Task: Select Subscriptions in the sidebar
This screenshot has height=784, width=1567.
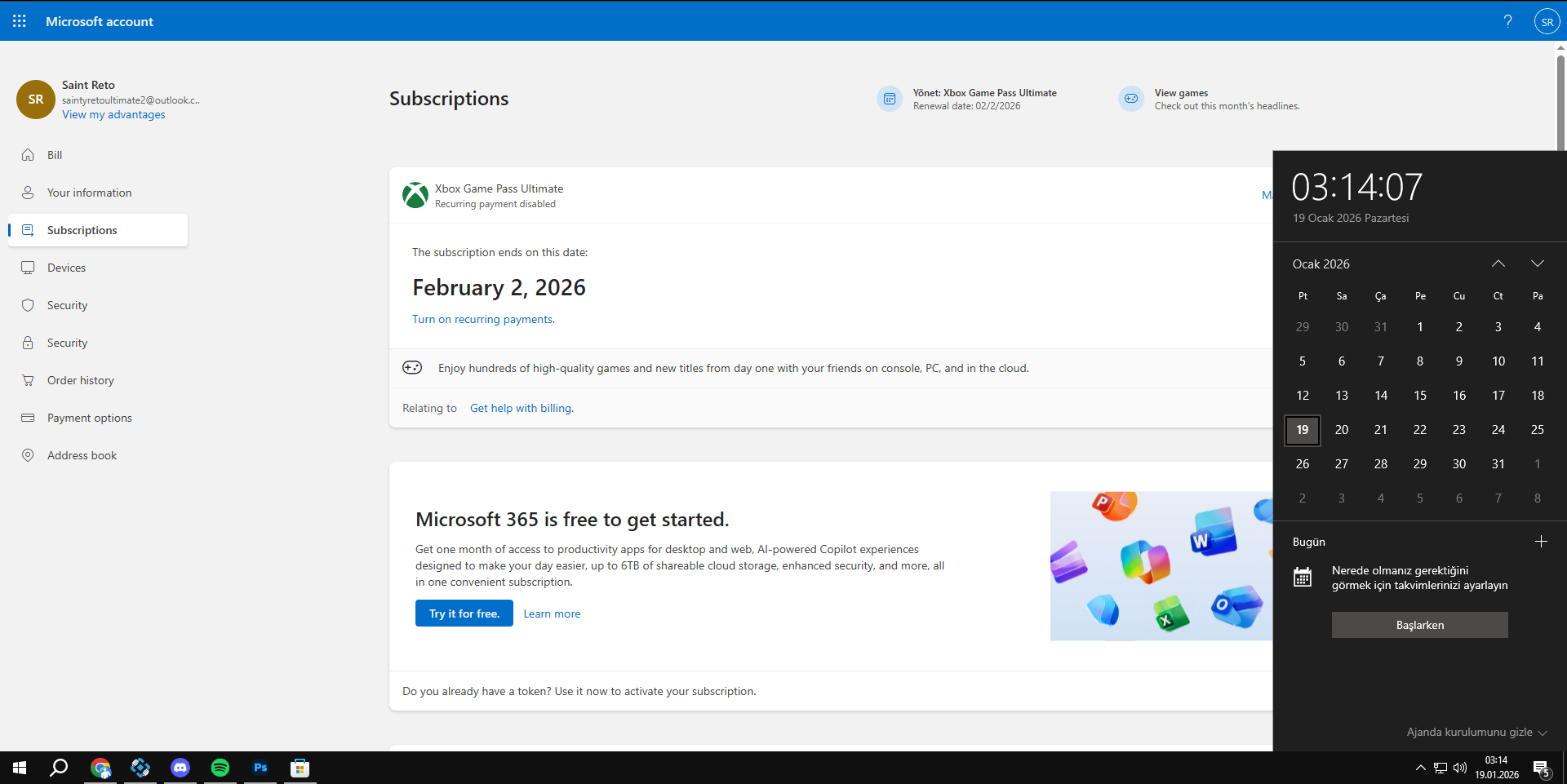Action: click(98, 230)
